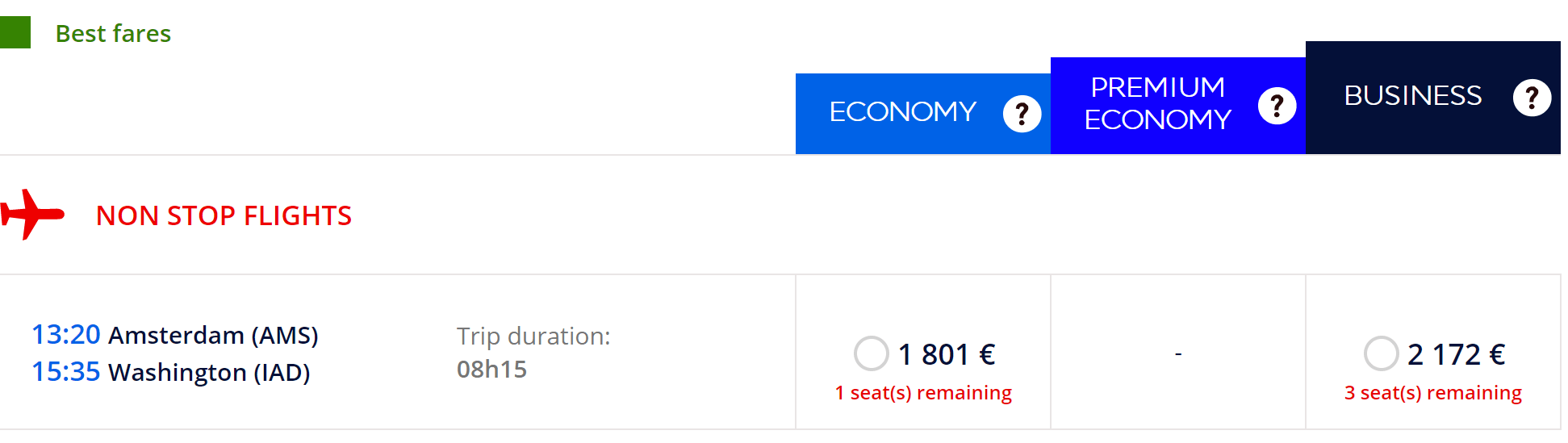Click the 15:35 Washington (IAD) arrival line

tap(171, 371)
